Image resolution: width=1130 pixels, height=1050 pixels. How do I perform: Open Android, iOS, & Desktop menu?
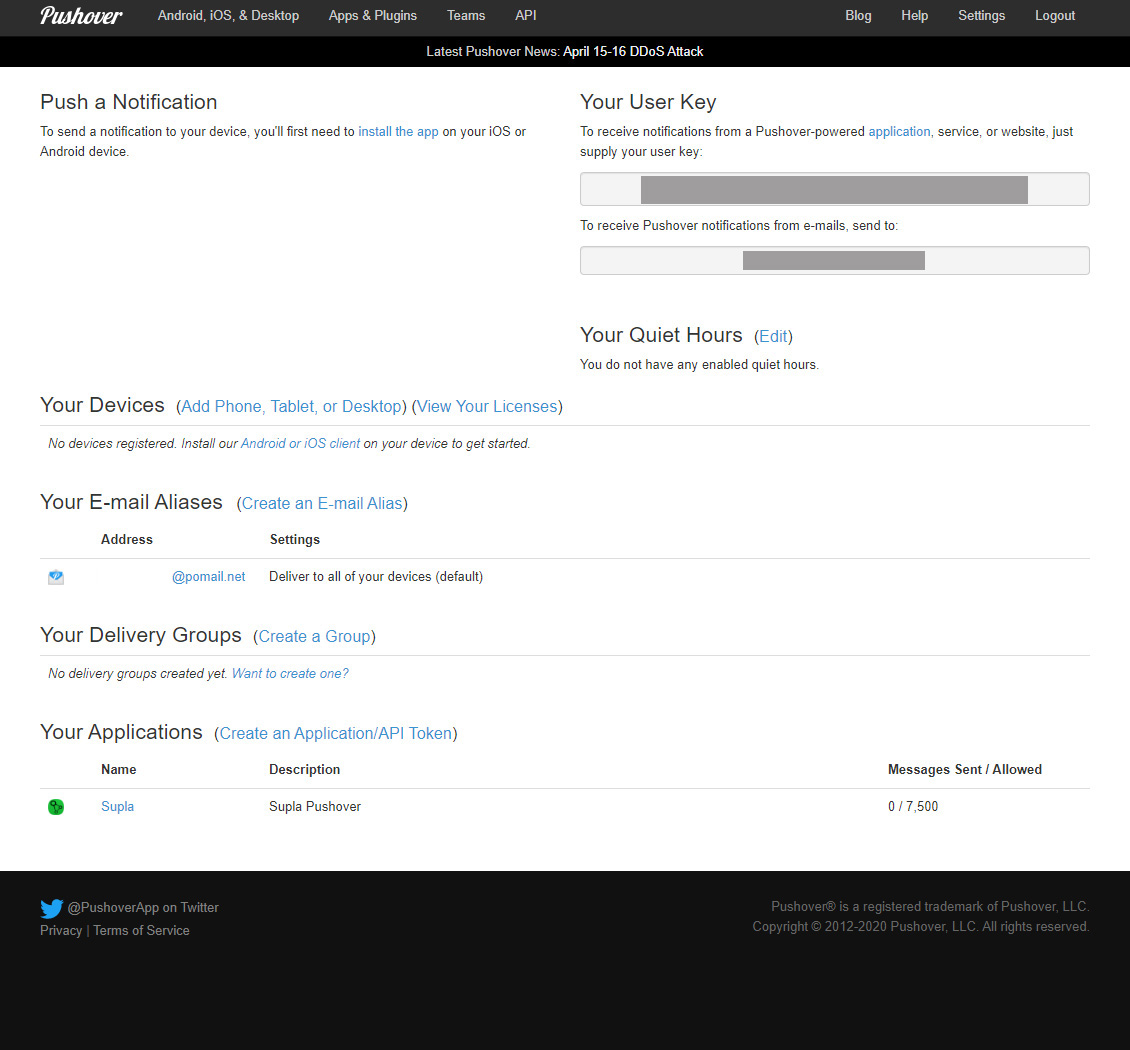click(228, 15)
